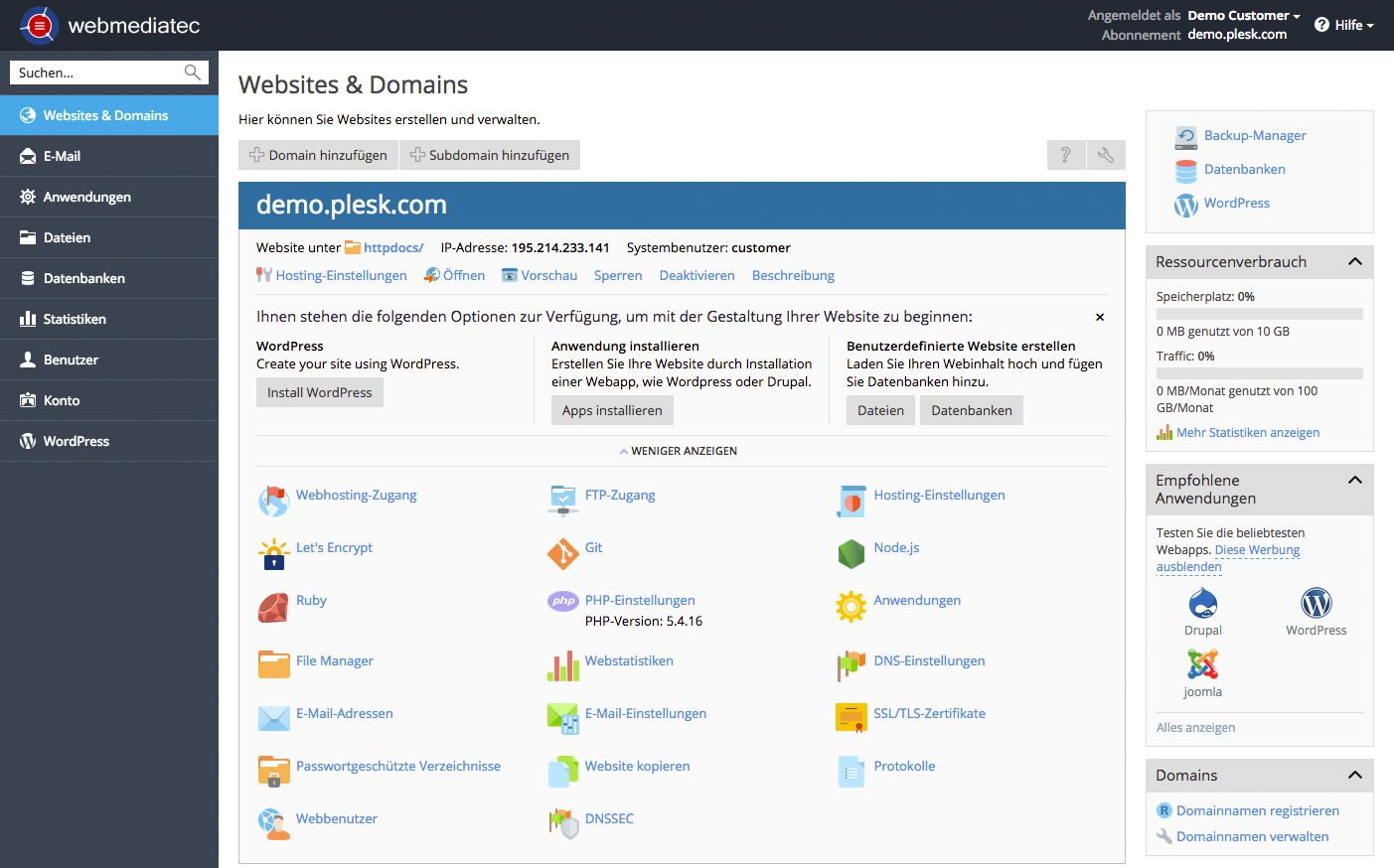1394x868 pixels.
Task: Go to E-Mail in sidebar
Action: pos(109,156)
